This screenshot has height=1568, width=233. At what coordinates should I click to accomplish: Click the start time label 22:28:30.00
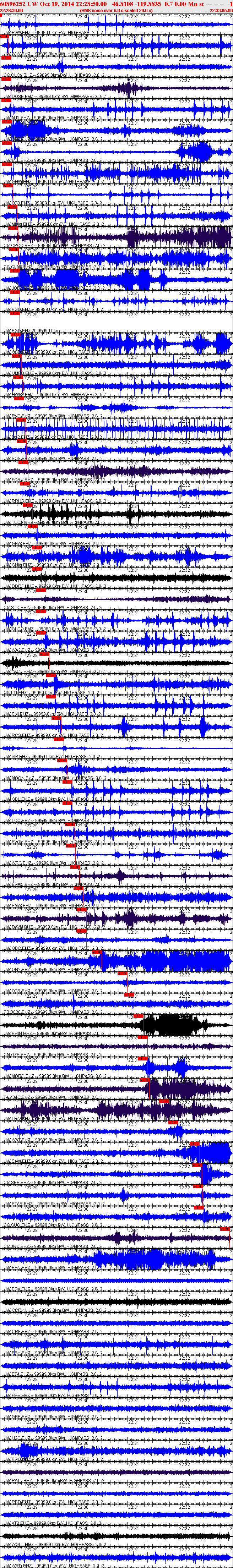tap(12, 10)
